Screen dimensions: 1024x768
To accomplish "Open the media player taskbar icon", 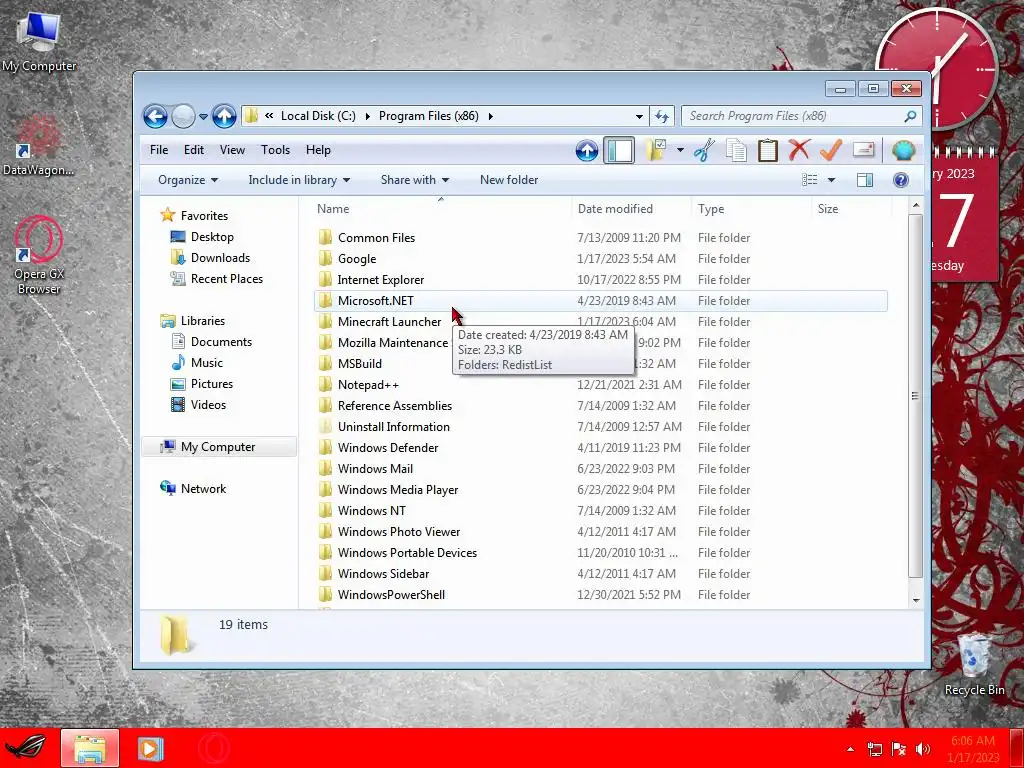I will pos(150,748).
